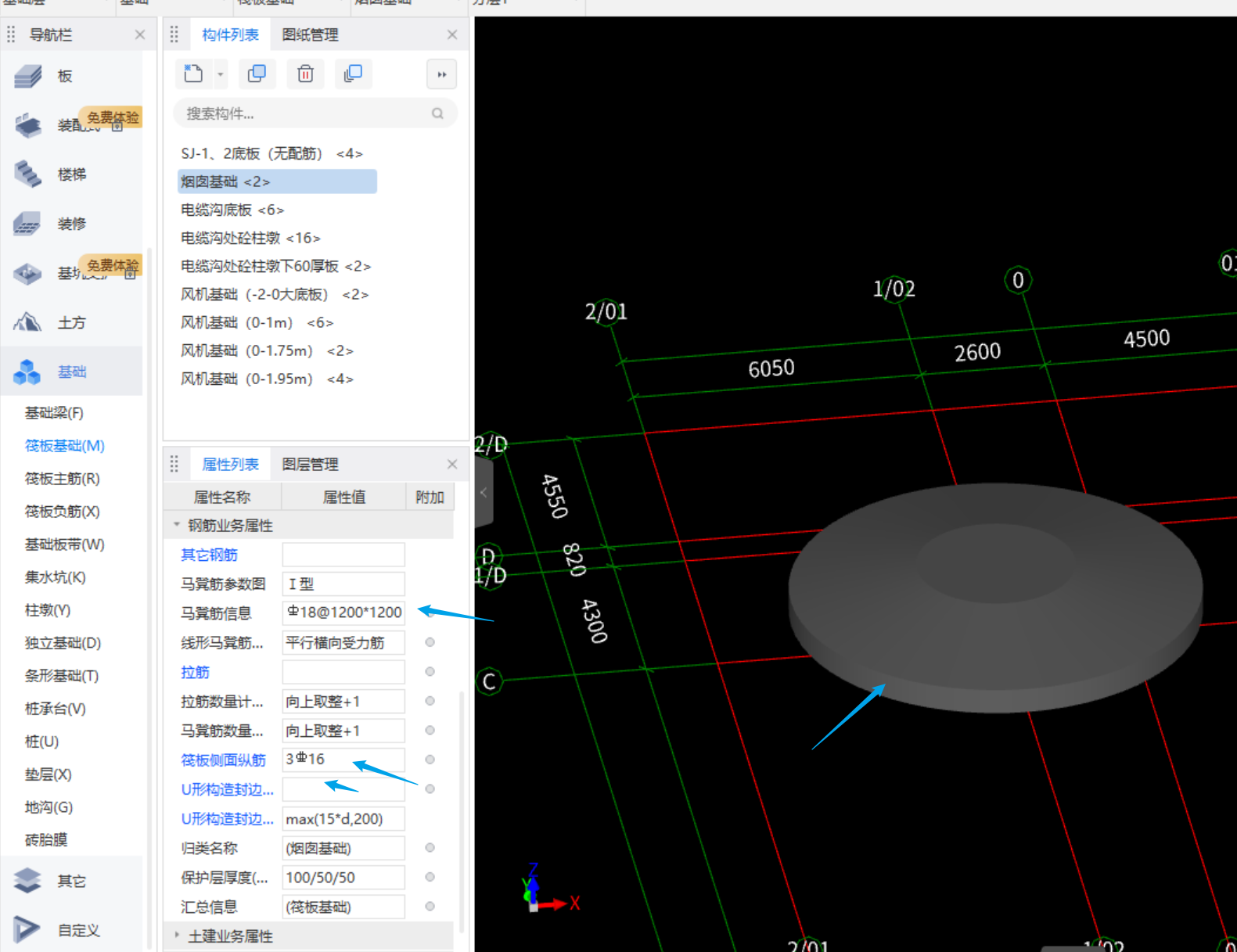The width and height of the screenshot is (1237, 952).
Task: Toggle 附加 for 线形马凳筋 row
Action: [x=430, y=642]
